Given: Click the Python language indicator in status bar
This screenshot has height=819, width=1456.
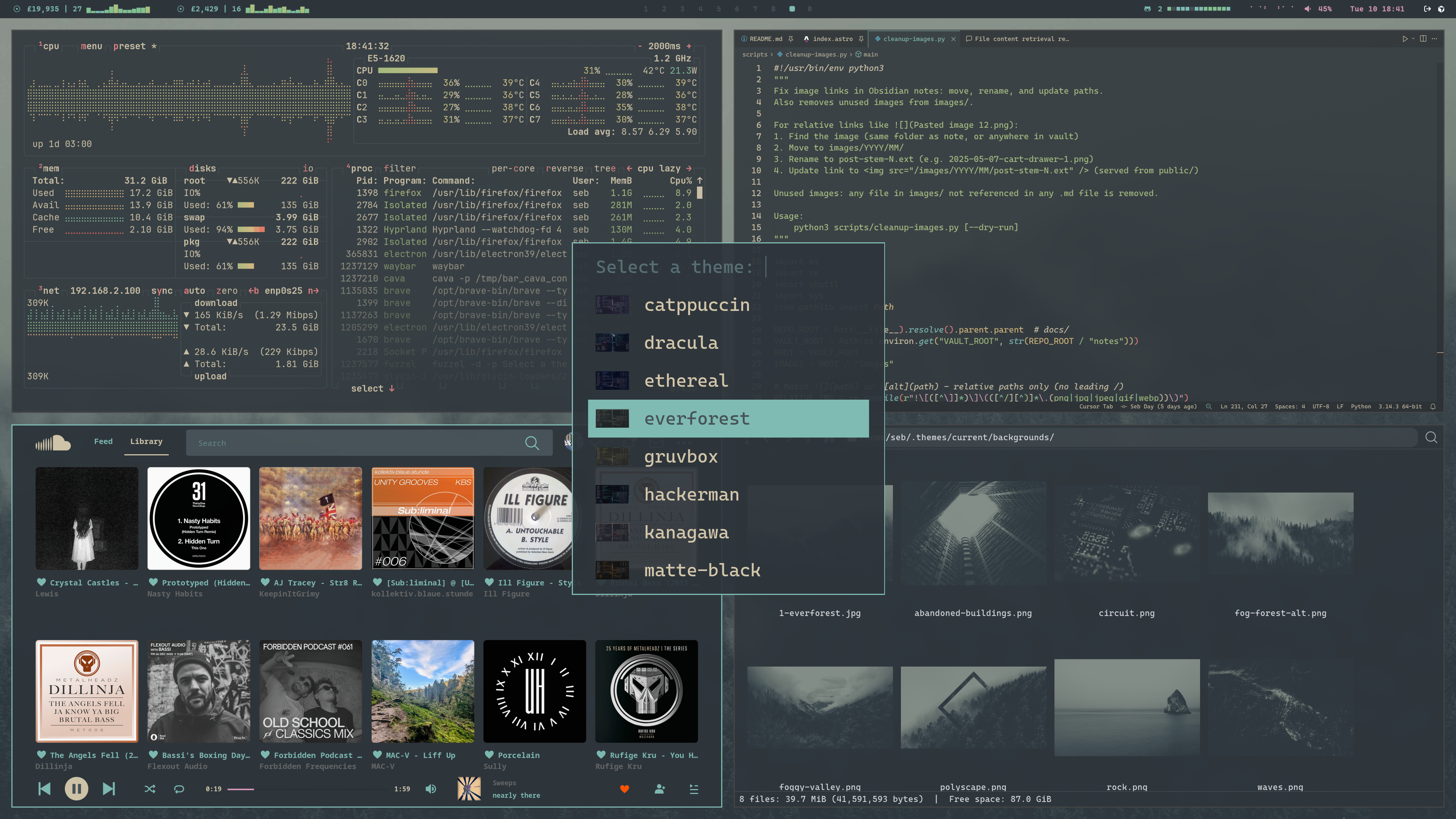Looking at the screenshot, I should pos(1360,406).
